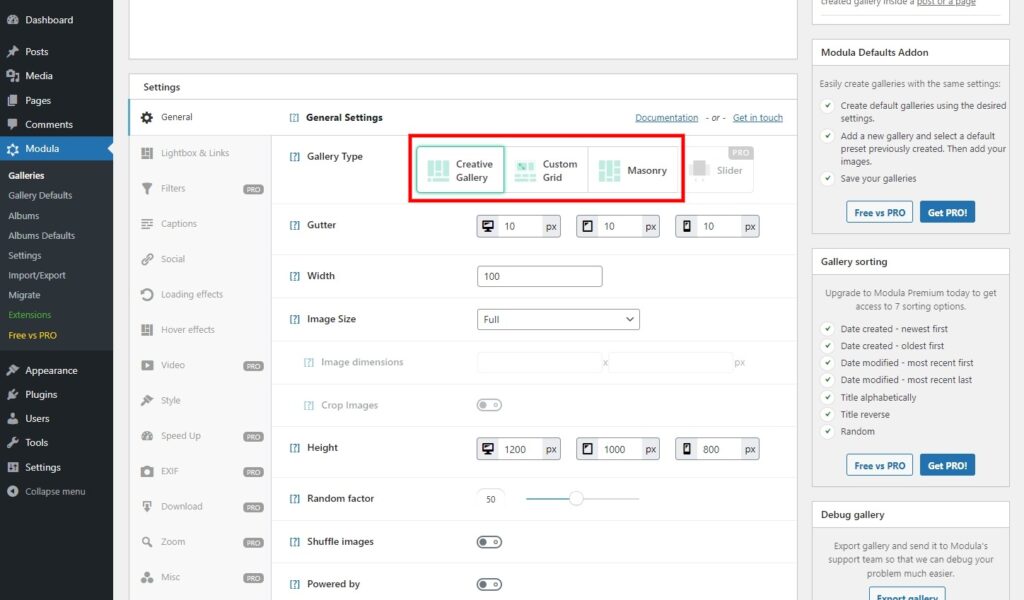Open Plugins from the admin sidebar
The image size is (1024, 600).
point(41,394)
